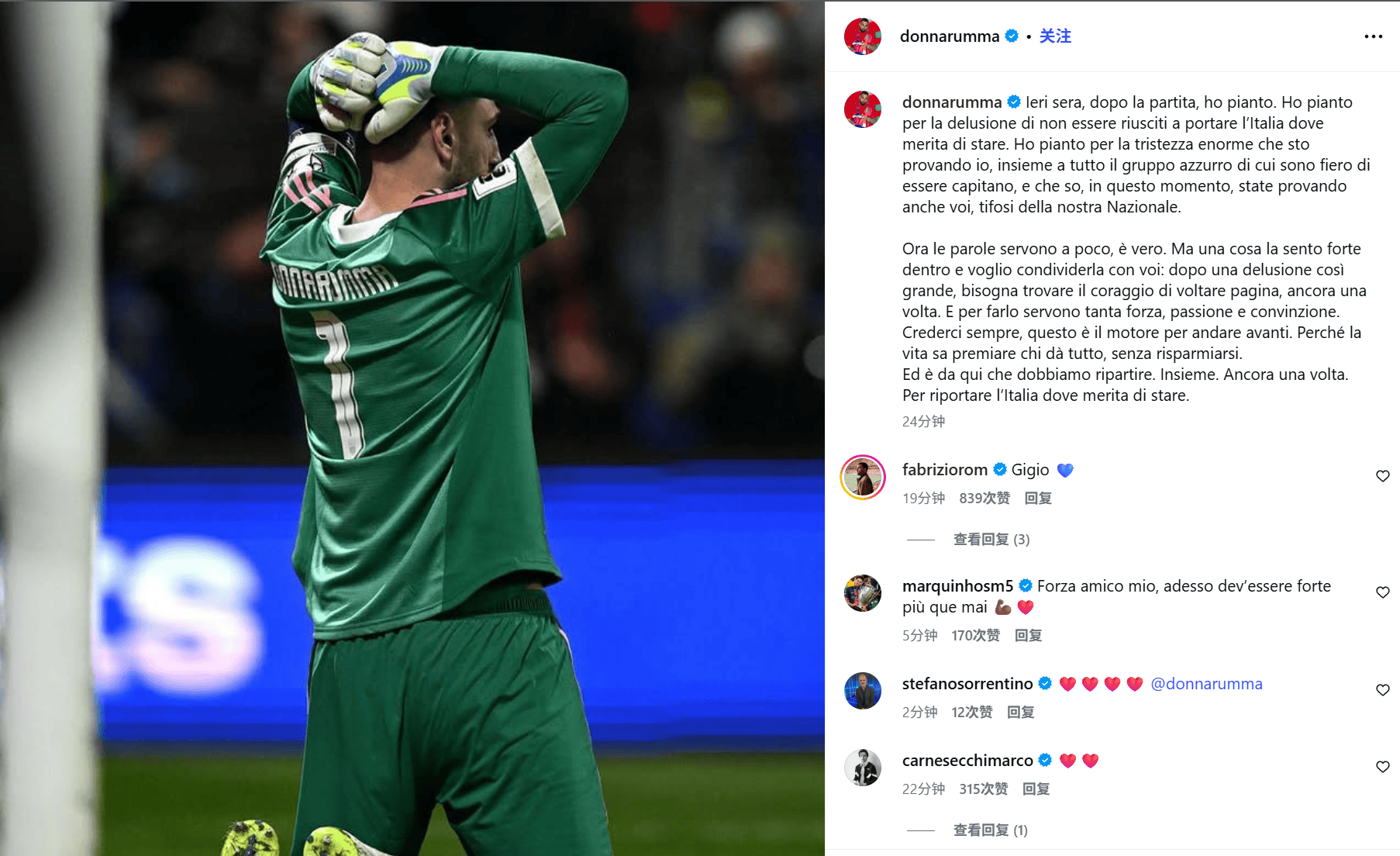Open donnarumma's avatar beside the caption
The image size is (1400, 856).
pos(863,109)
